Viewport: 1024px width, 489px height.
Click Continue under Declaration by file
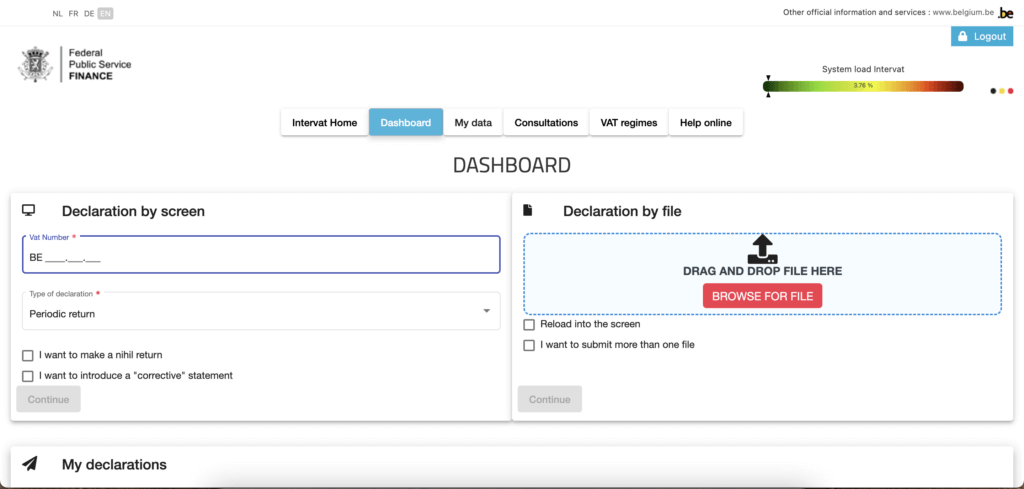pyautogui.click(x=549, y=399)
